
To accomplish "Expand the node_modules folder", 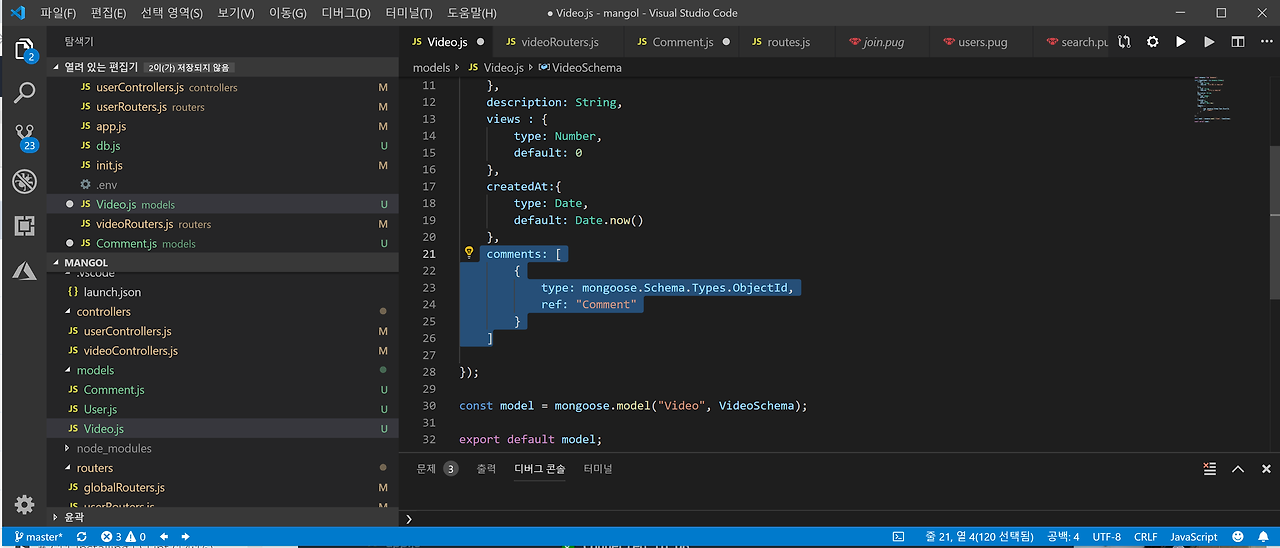I will pyautogui.click(x=113, y=449).
